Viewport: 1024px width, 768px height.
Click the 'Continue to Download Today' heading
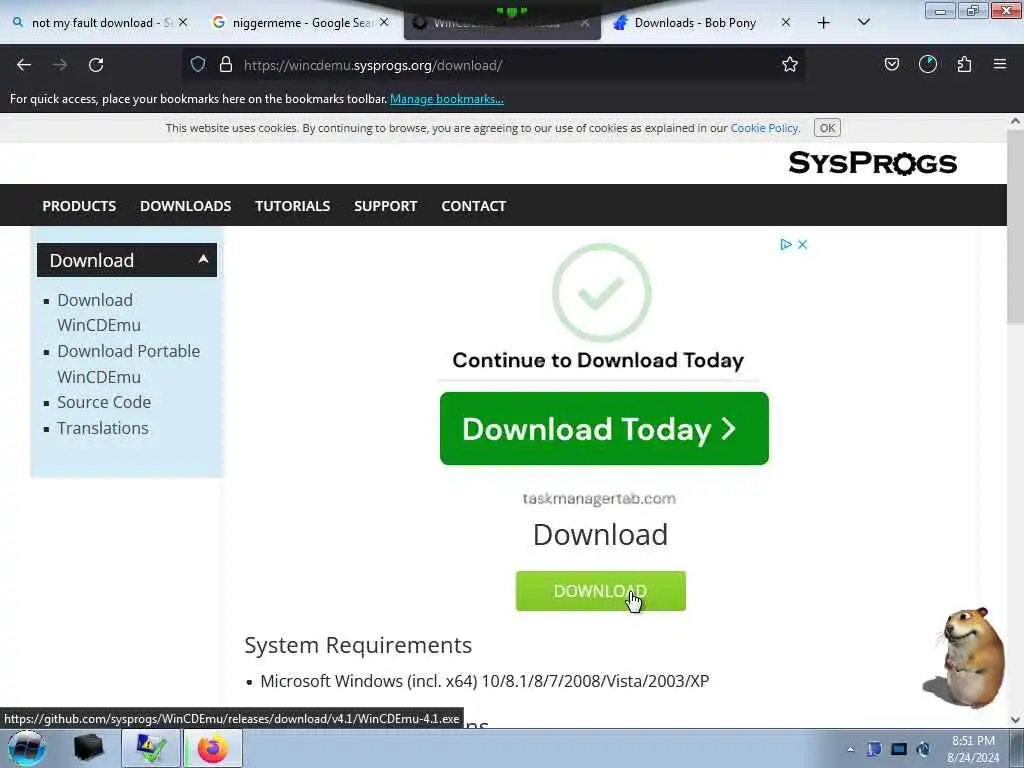pos(598,360)
